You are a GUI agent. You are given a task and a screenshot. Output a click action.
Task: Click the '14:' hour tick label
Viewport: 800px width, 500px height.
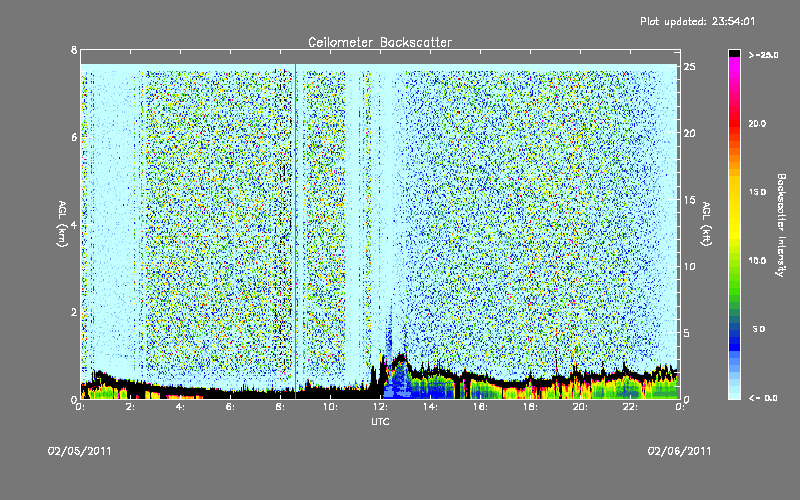coord(431,407)
